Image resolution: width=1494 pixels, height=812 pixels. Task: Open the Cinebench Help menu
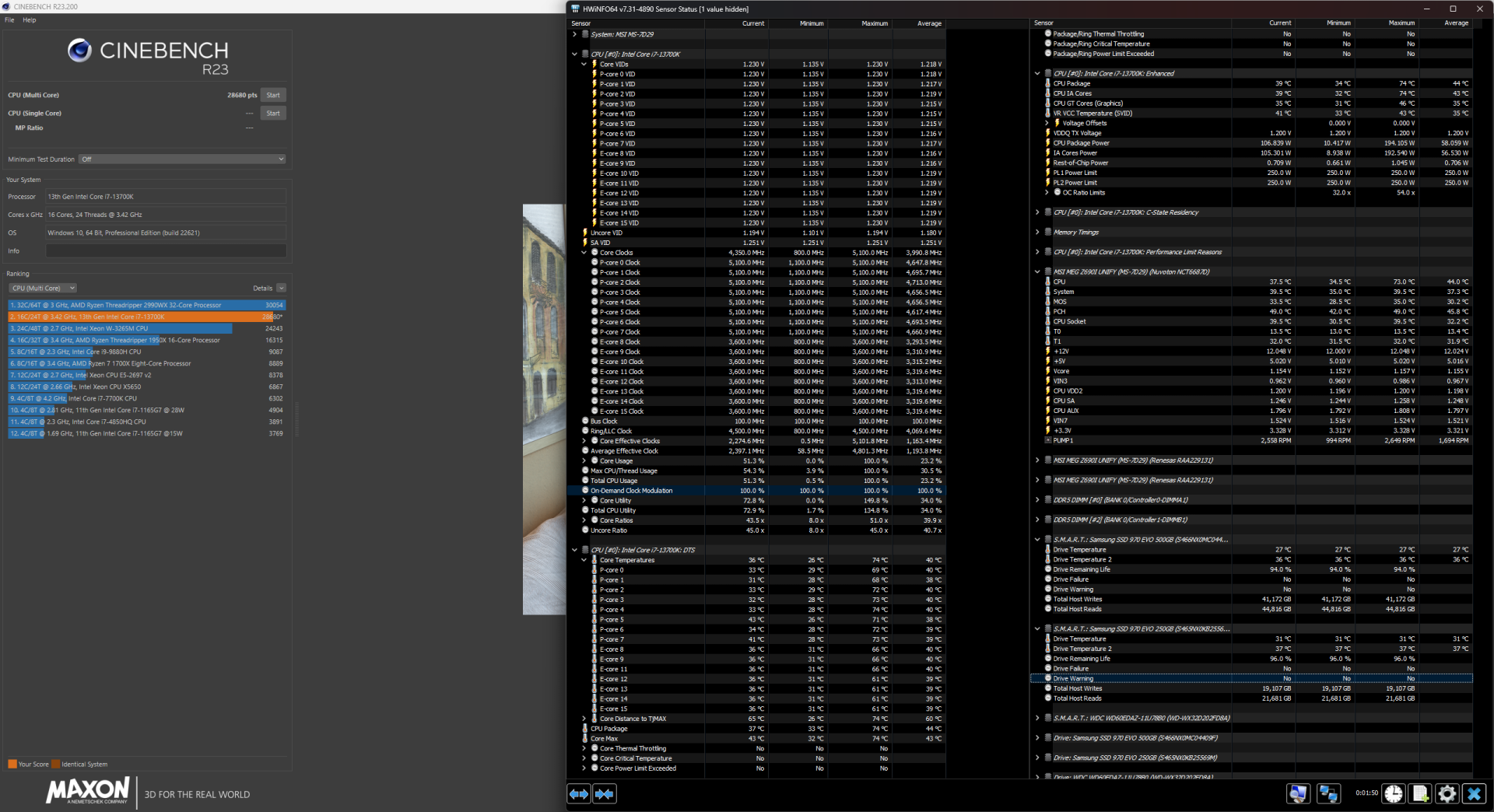tap(30, 20)
